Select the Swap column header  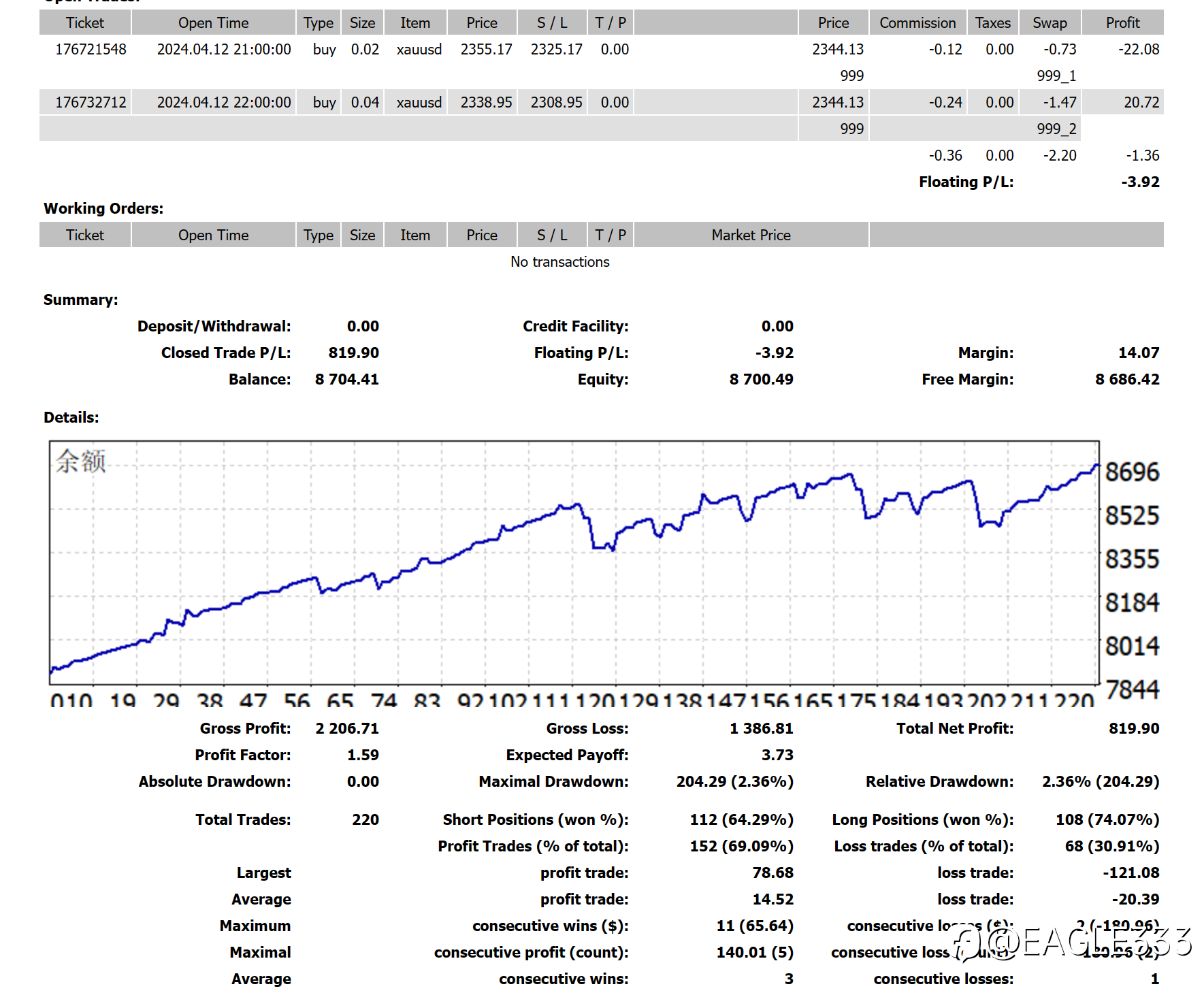click(x=1050, y=22)
